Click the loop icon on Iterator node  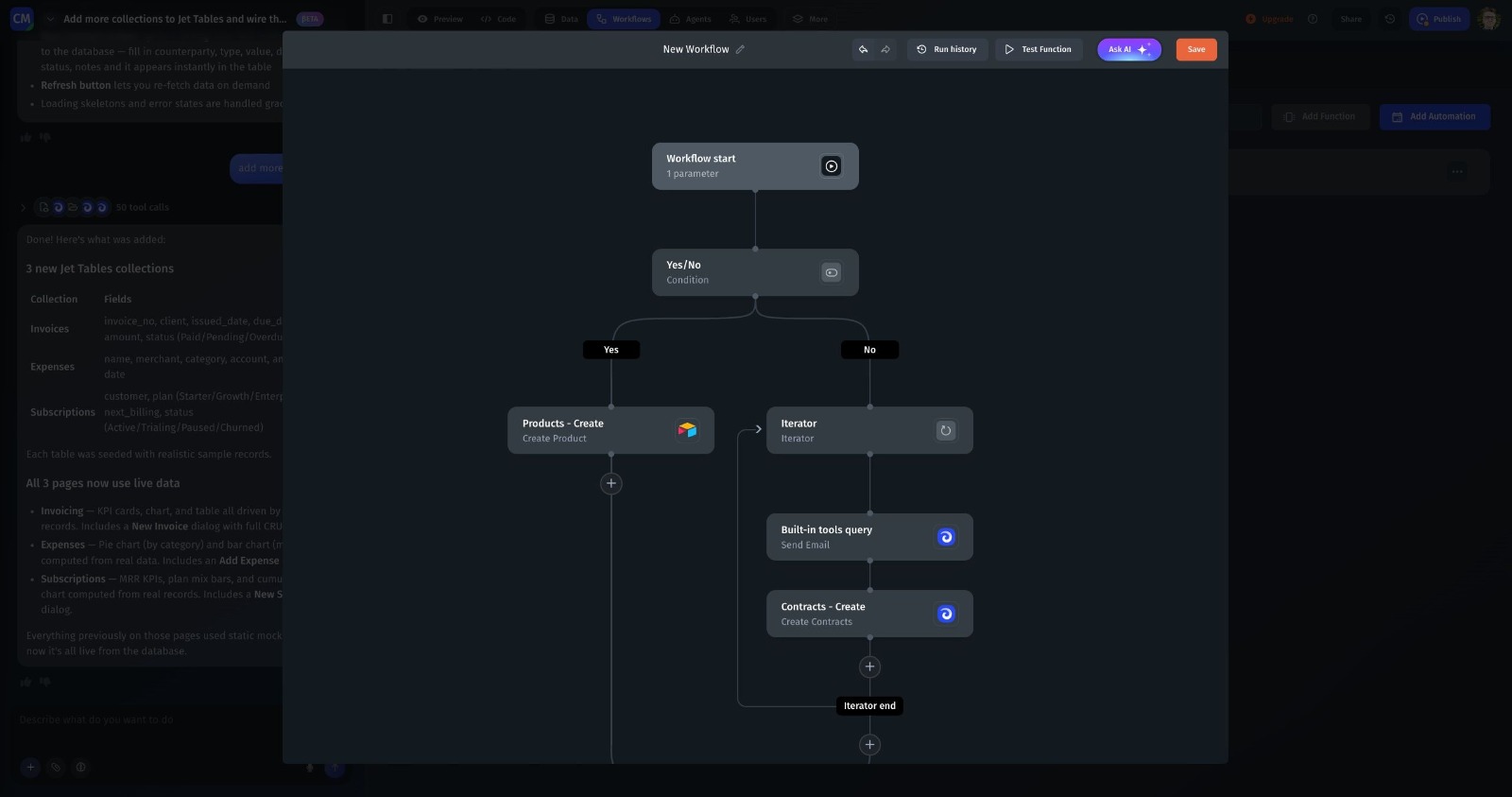click(x=945, y=430)
